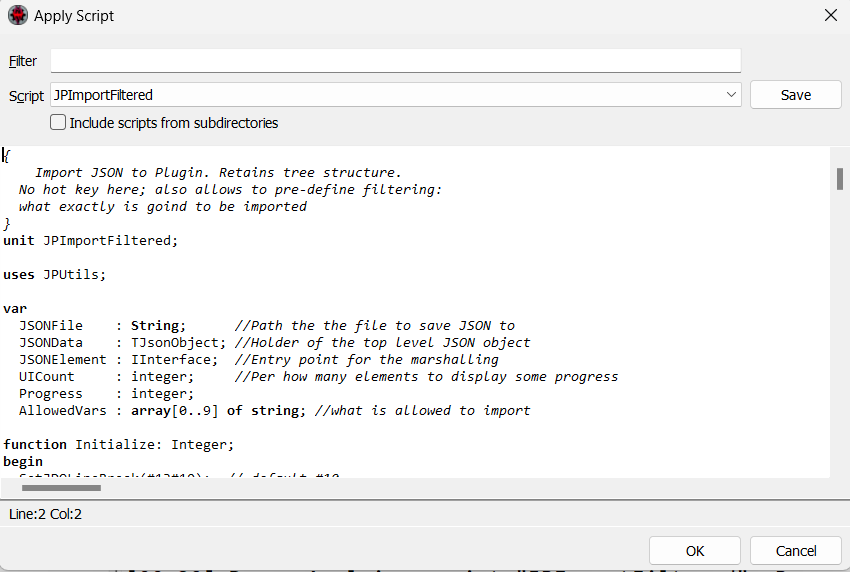Click the '//Entry point for the marshalling' comment
Viewport: 850px width, 572px height.
click(x=366, y=360)
